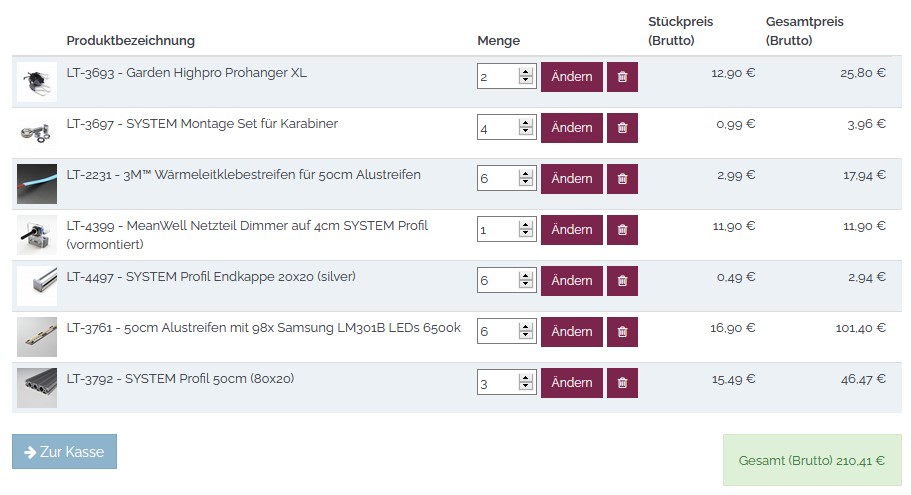This screenshot has height=495, width=911.
Task: Open LT-3761 50cm Alustreifen product link
Action: 263,328
